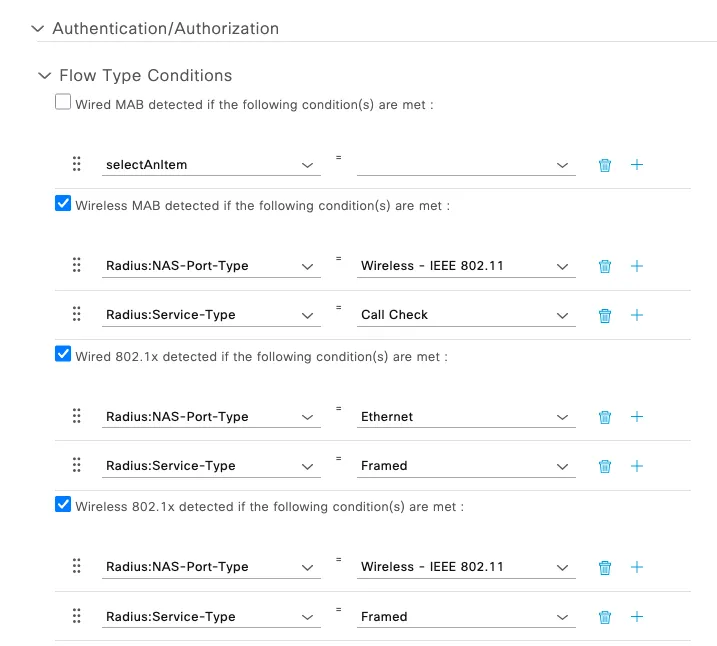Uncheck Wired 802.1x detection checkbox
Viewport: 717px width, 646px height.
pos(63,354)
